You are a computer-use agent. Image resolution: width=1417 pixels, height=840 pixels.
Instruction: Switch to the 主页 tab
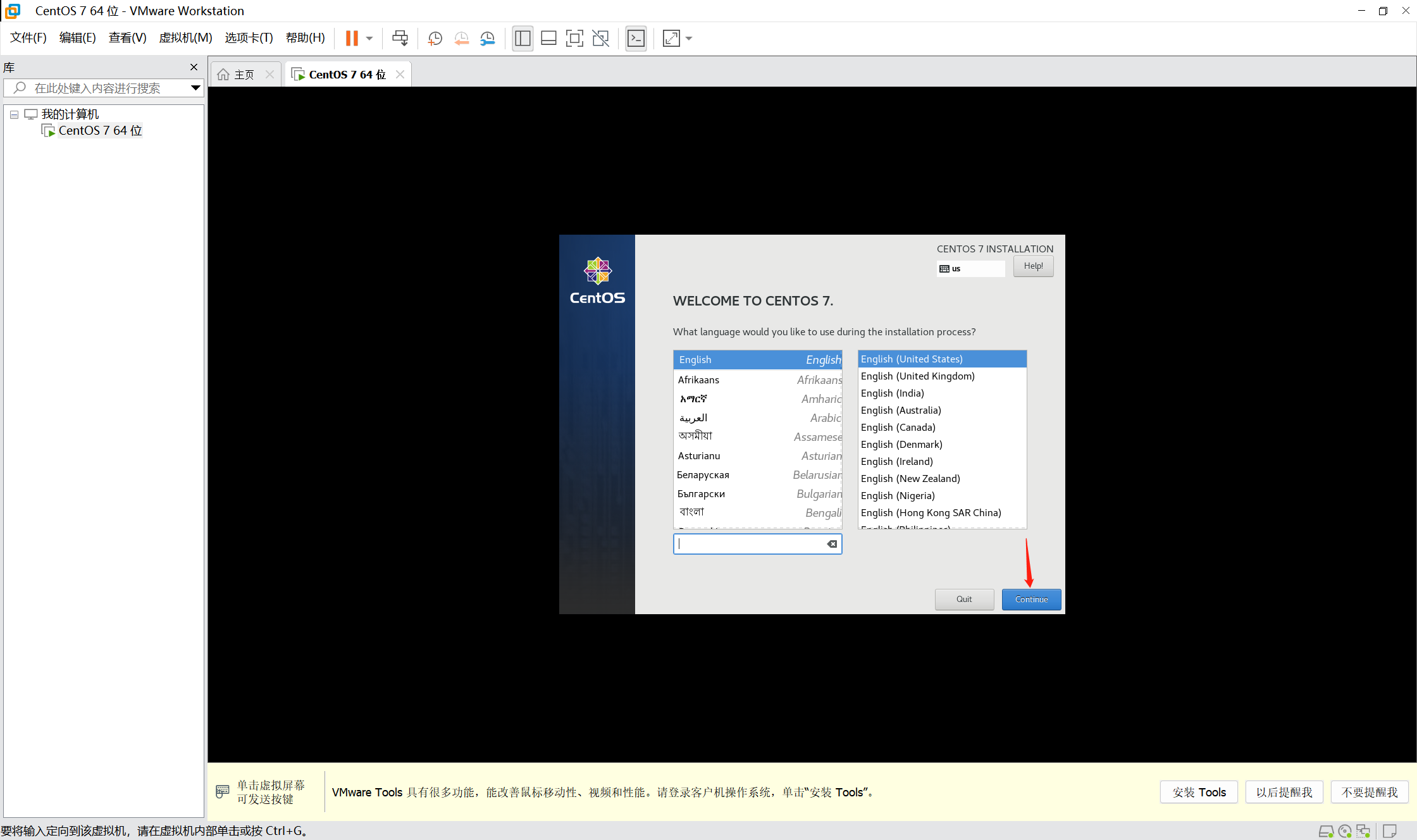tap(244, 73)
